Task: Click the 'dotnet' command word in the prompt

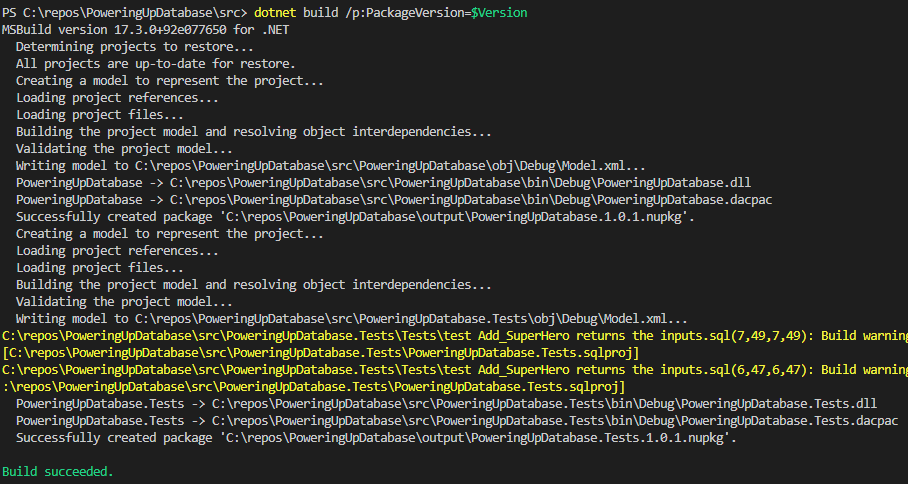Action: 274,13
